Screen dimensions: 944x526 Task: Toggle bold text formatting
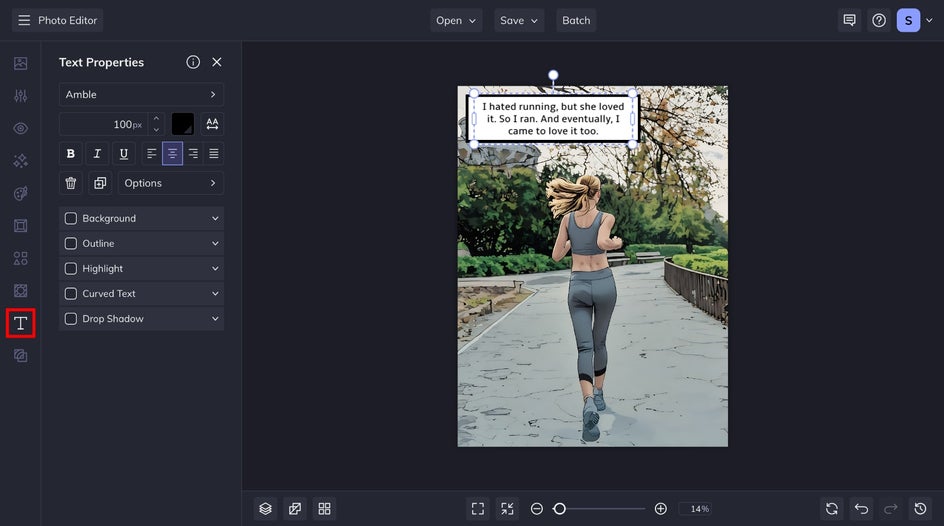[x=70, y=153]
